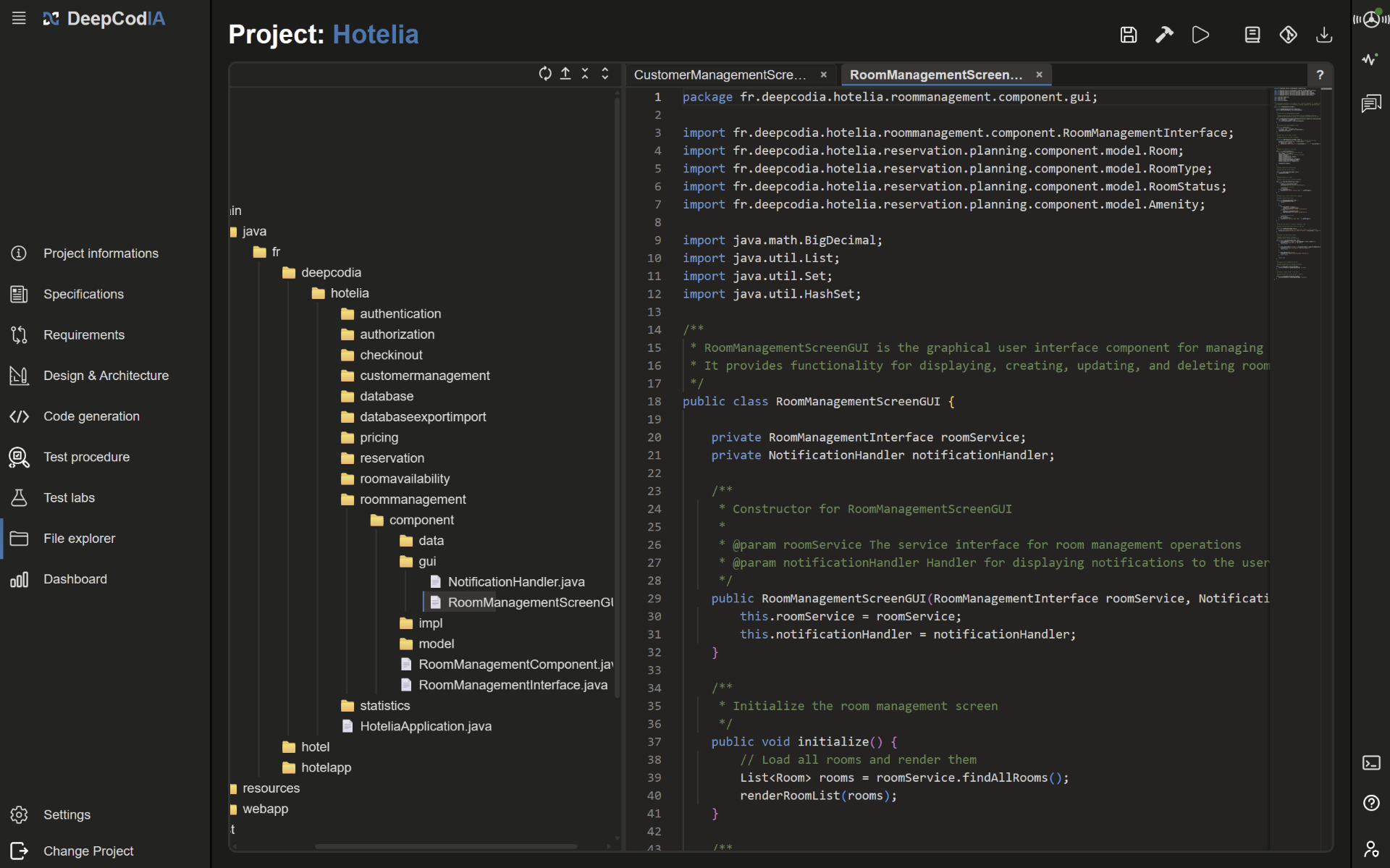
Task: Open the logs document icon
Action: pyautogui.click(x=1252, y=35)
